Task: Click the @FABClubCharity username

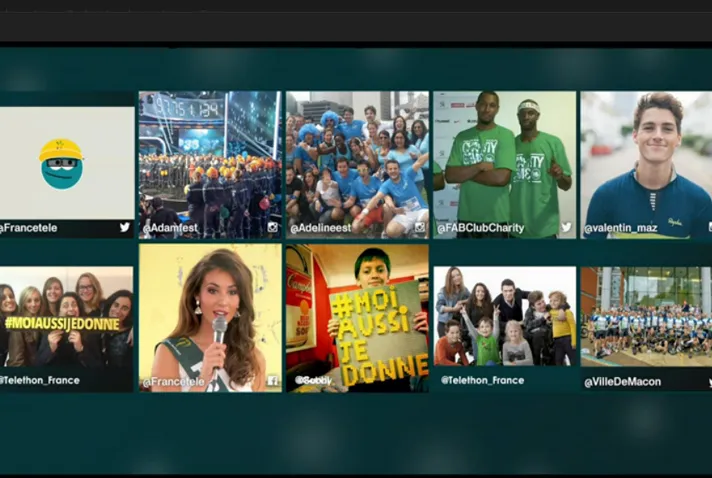Action: coord(481,228)
